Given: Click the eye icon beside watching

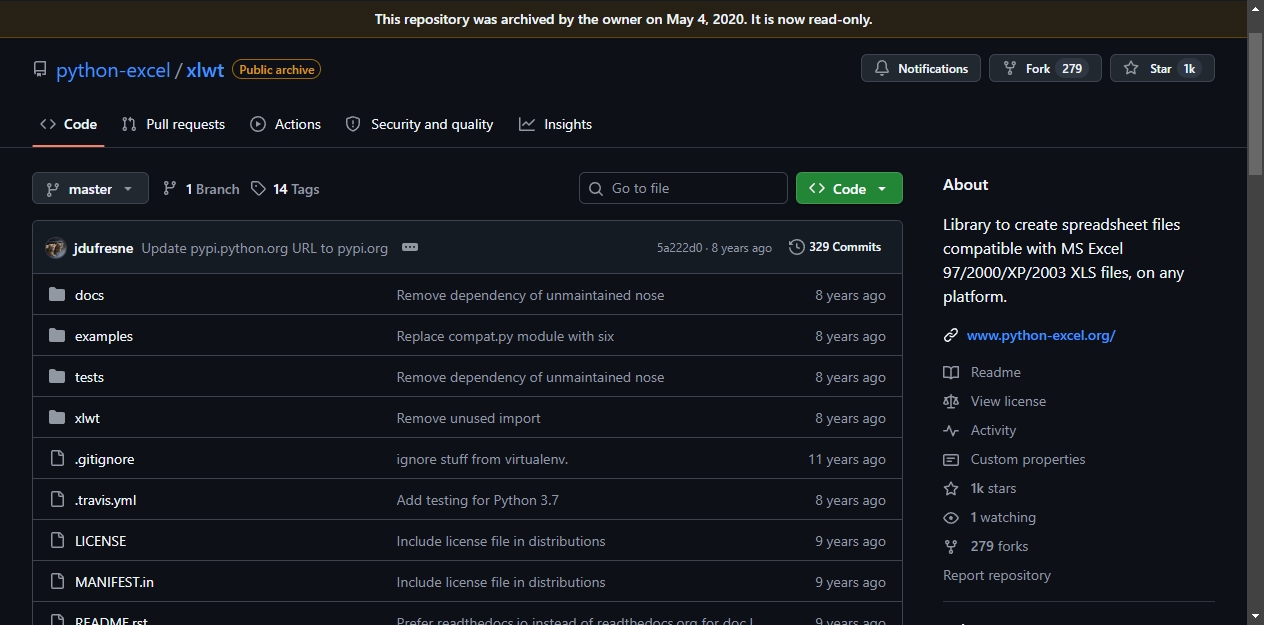Looking at the screenshot, I should pyautogui.click(x=951, y=517).
